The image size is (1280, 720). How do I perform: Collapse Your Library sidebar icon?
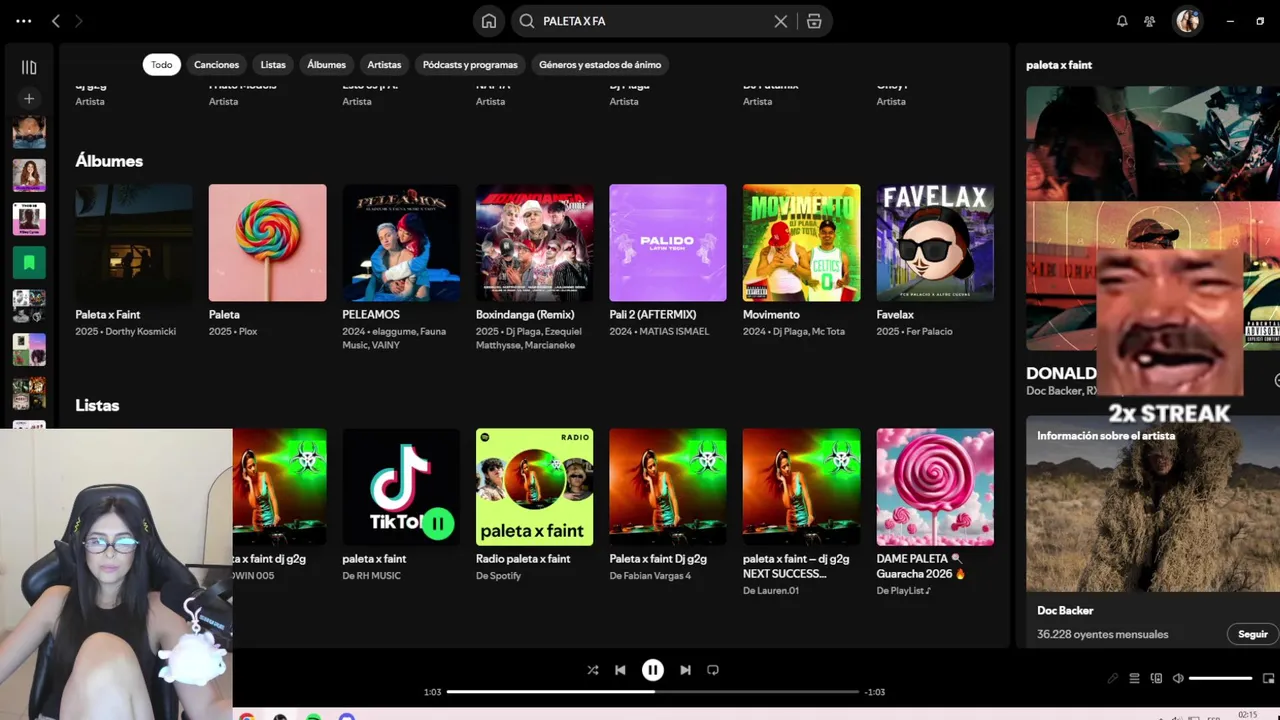click(x=29, y=67)
